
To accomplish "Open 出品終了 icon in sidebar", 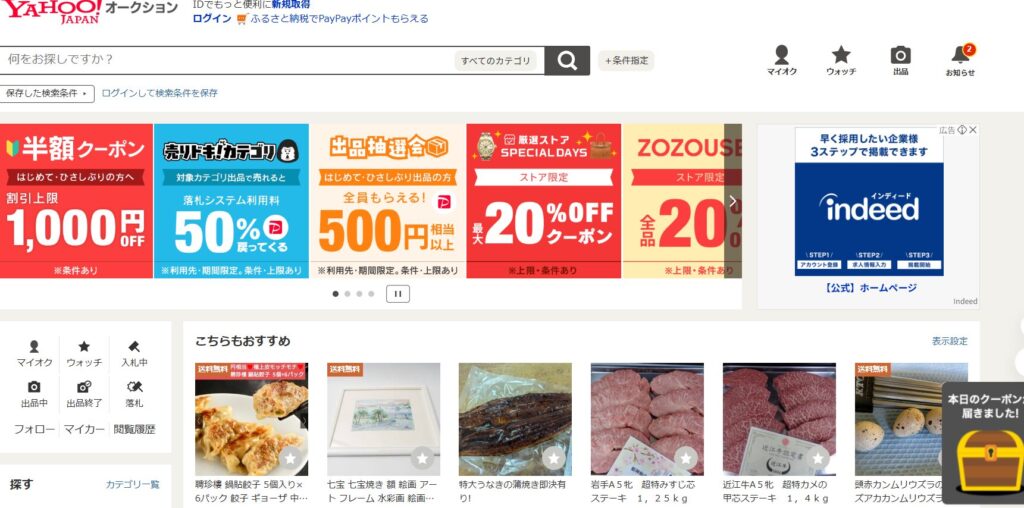I will pos(84,394).
